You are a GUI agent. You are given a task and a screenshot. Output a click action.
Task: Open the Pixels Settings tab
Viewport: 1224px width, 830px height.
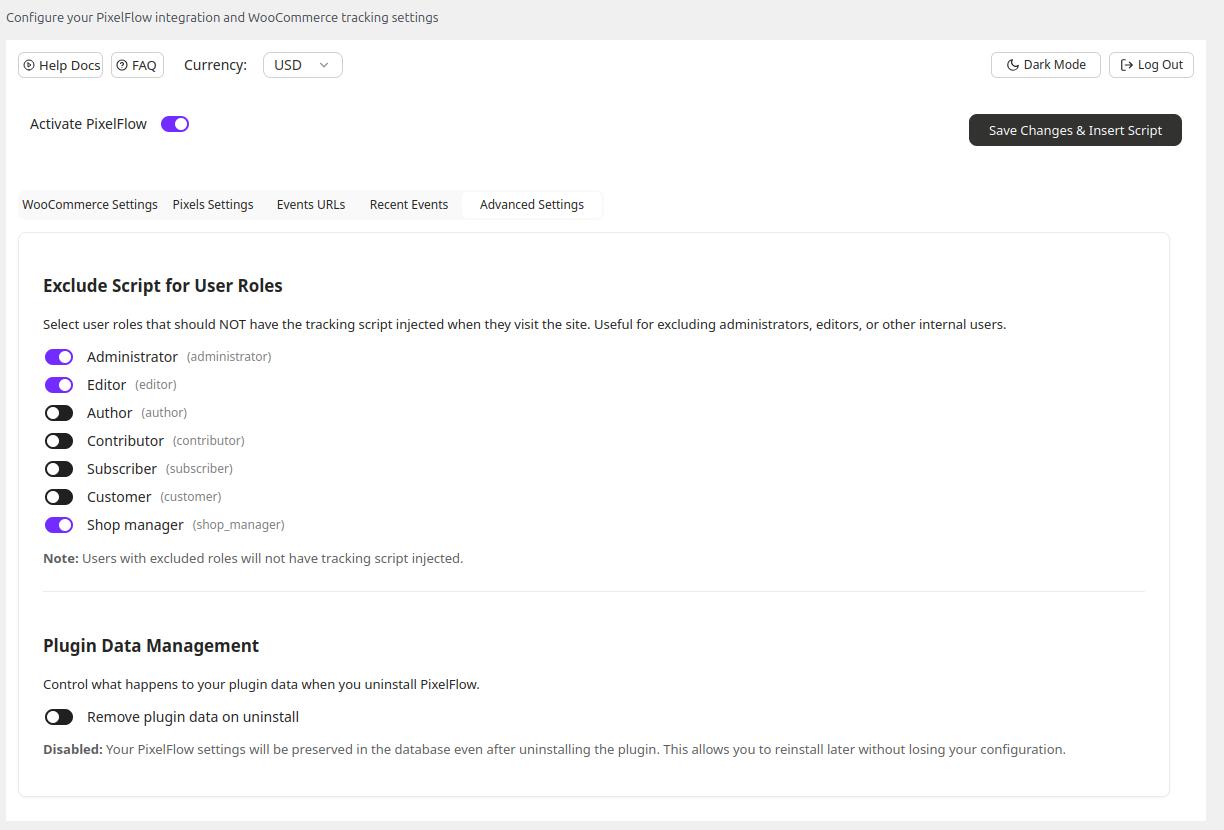213,205
